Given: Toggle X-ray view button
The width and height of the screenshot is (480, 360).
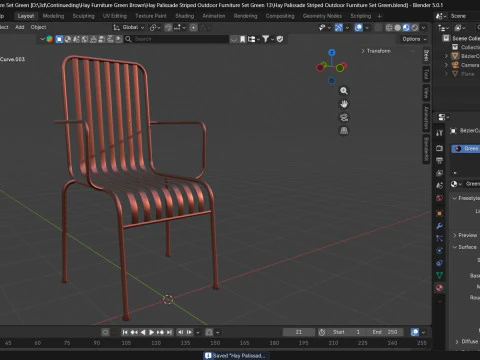Looking at the screenshot, I should point(378,28).
